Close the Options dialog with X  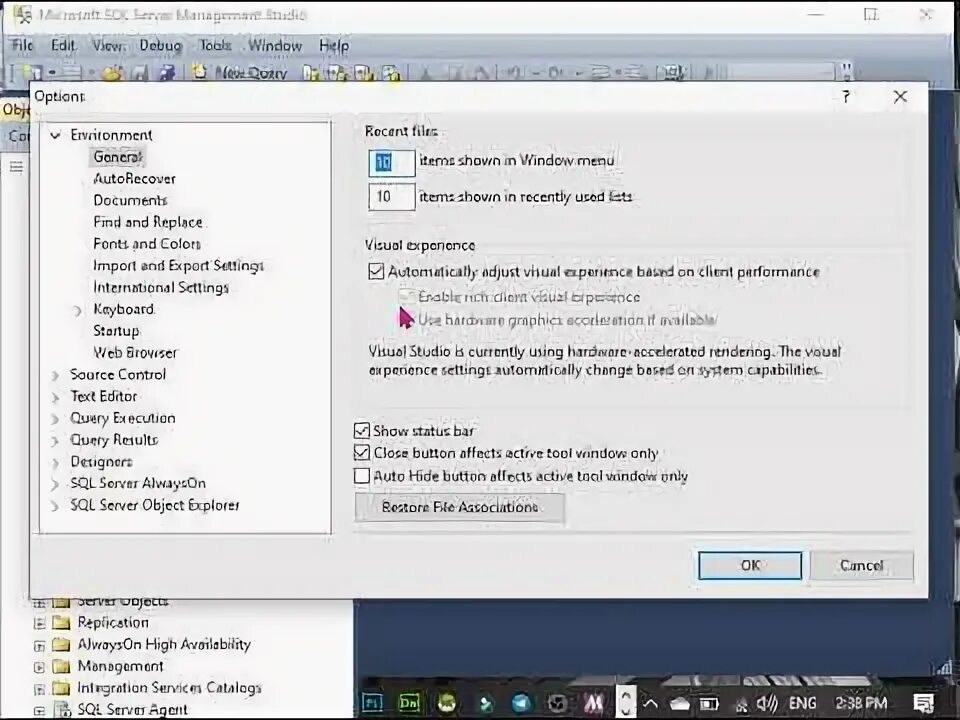[x=900, y=97]
